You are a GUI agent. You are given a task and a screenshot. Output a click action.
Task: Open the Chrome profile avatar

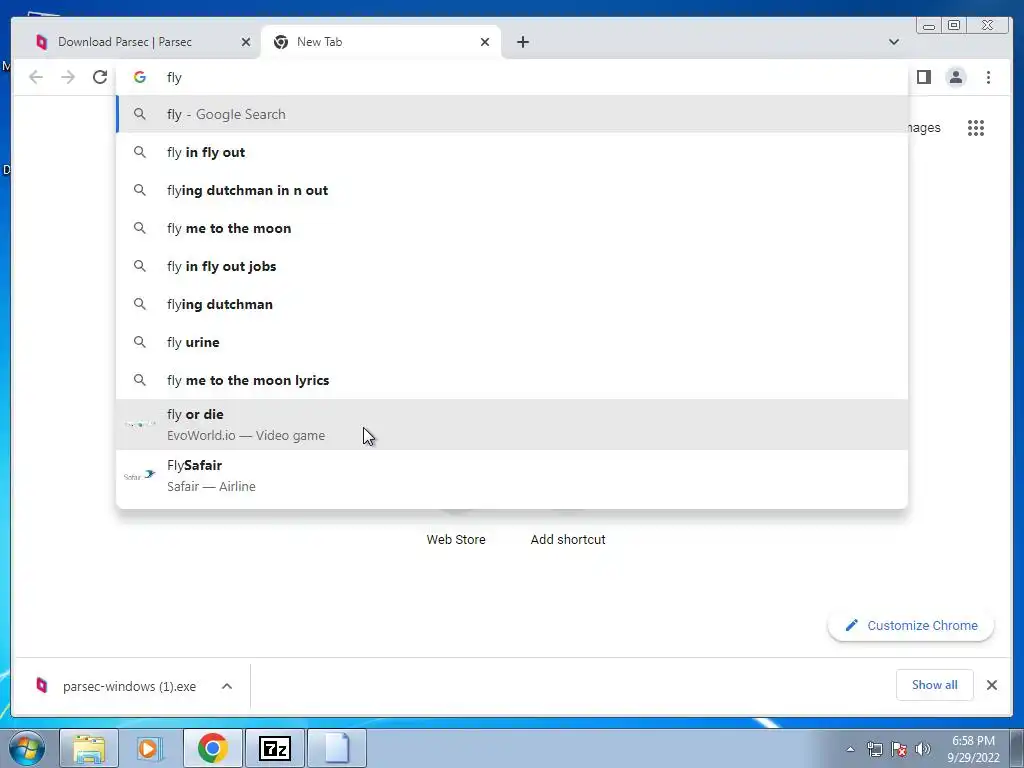coord(955,77)
